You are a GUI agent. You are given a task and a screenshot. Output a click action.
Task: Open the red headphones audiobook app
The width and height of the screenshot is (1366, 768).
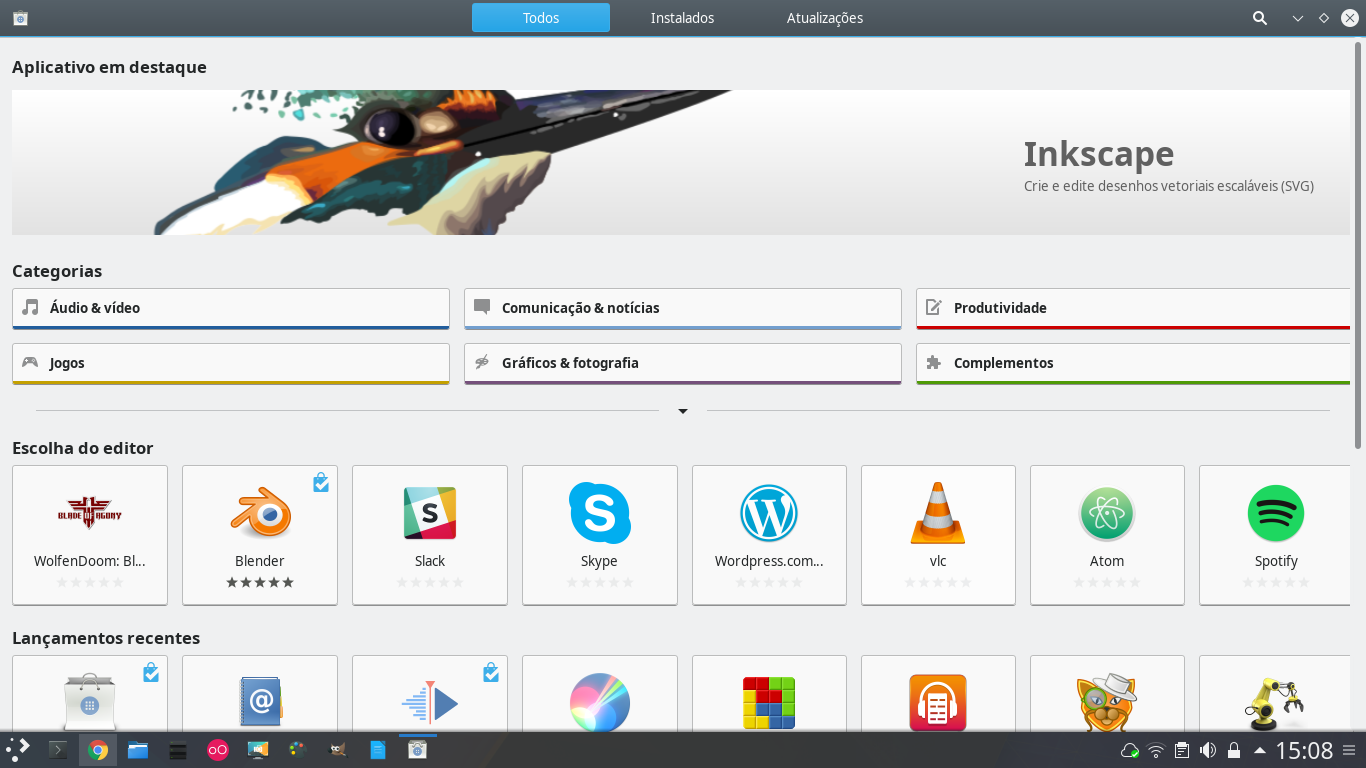(x=938, y=693)
